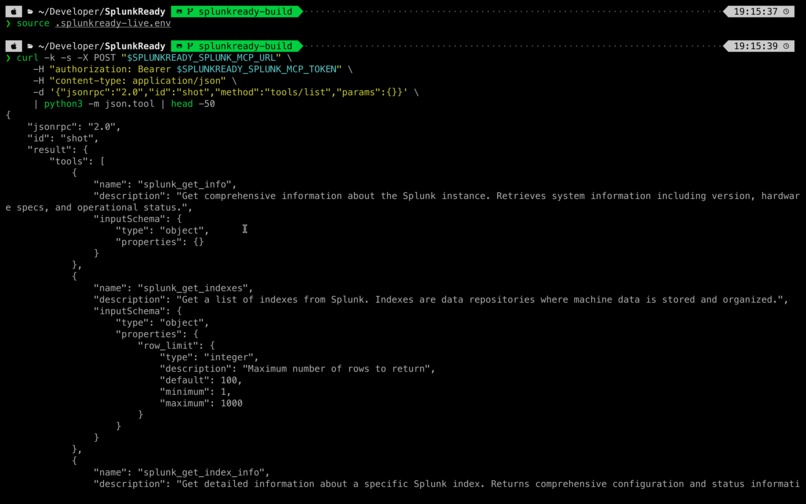This screenshot has height=504, width=806.
Task: Click the .splunkready-live.env file name
Action: coord(113,23)
